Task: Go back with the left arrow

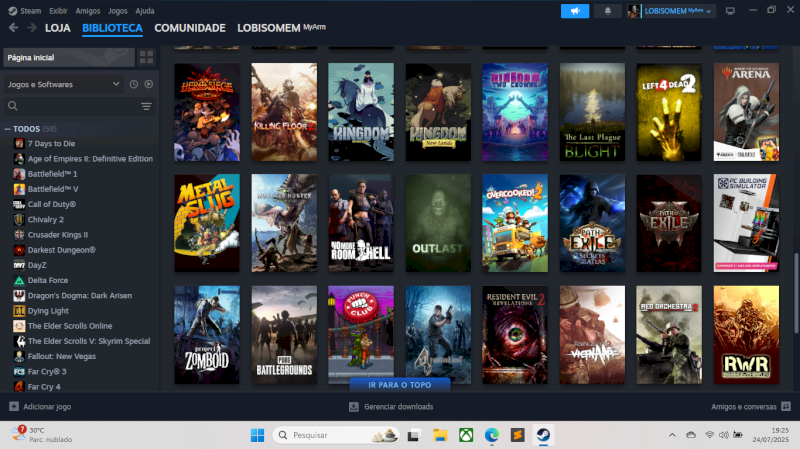Action: tap(14, 28)
